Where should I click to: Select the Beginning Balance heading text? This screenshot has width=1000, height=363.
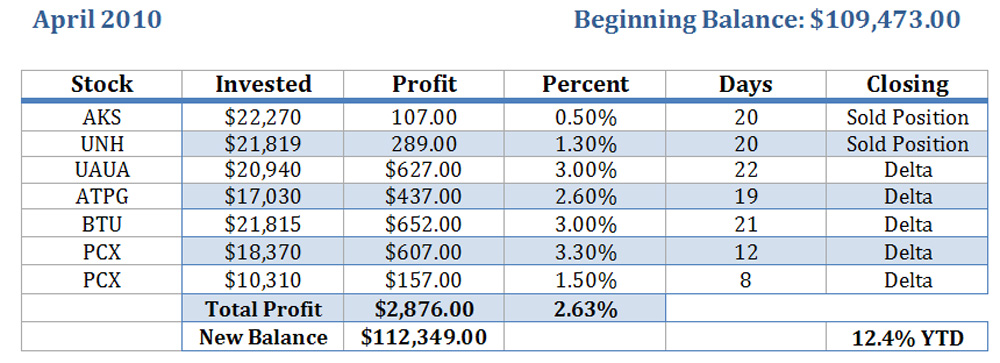click(x=767, y=20)
